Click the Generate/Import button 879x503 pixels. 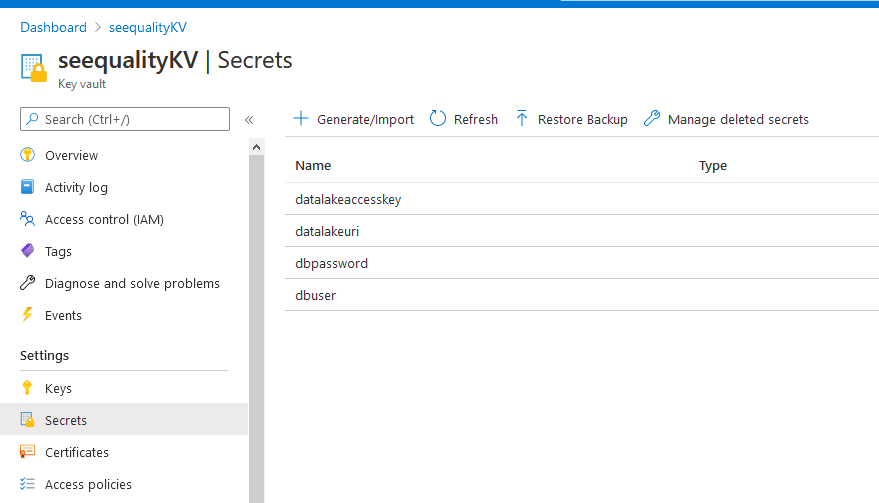coord(354,119)
